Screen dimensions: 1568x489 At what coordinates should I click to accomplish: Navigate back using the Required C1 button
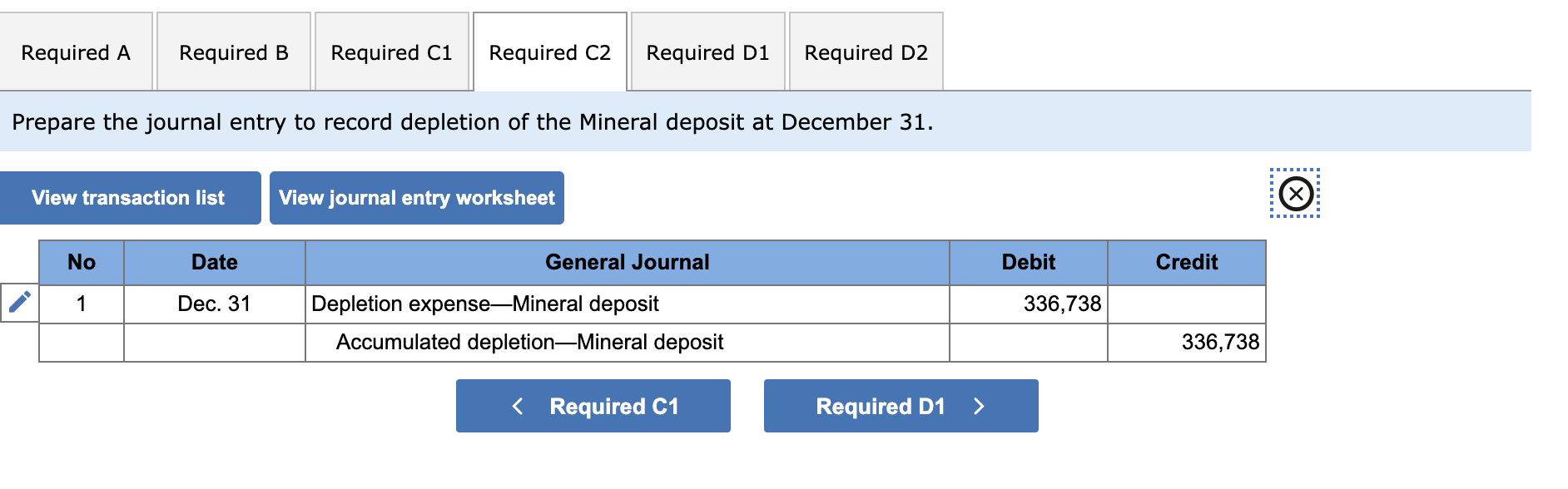pyautogui.click(x=593, y=406)
